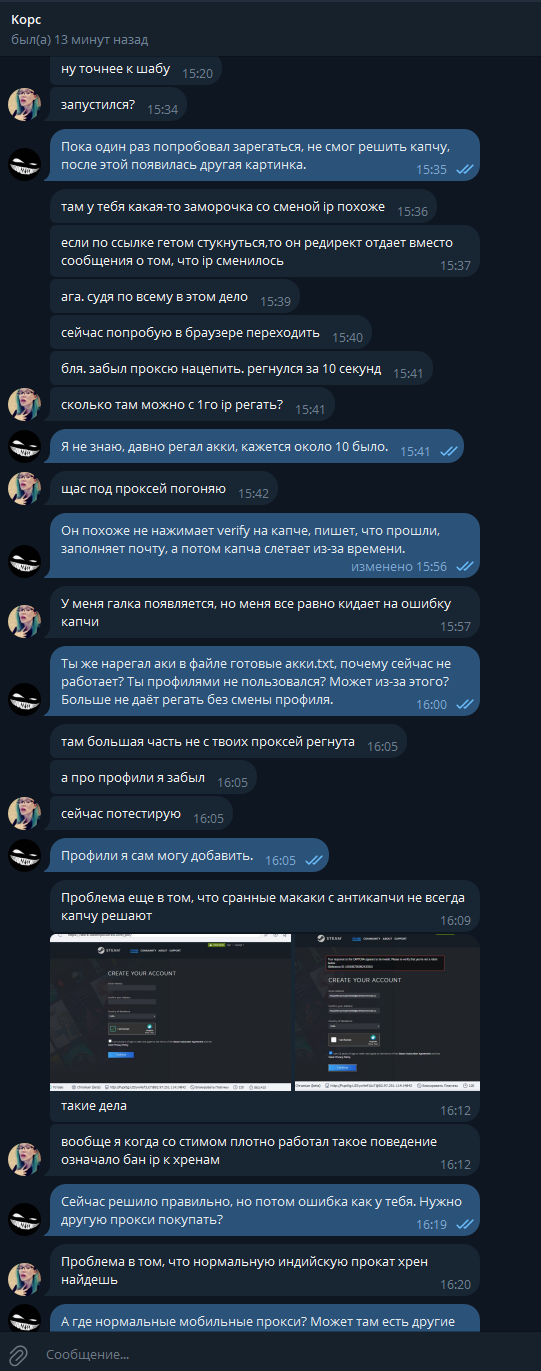The width and height of the screenshot is (541, 1371).
Task: Click contact avatar beside щас под проксей message
Action: point(24,489)
